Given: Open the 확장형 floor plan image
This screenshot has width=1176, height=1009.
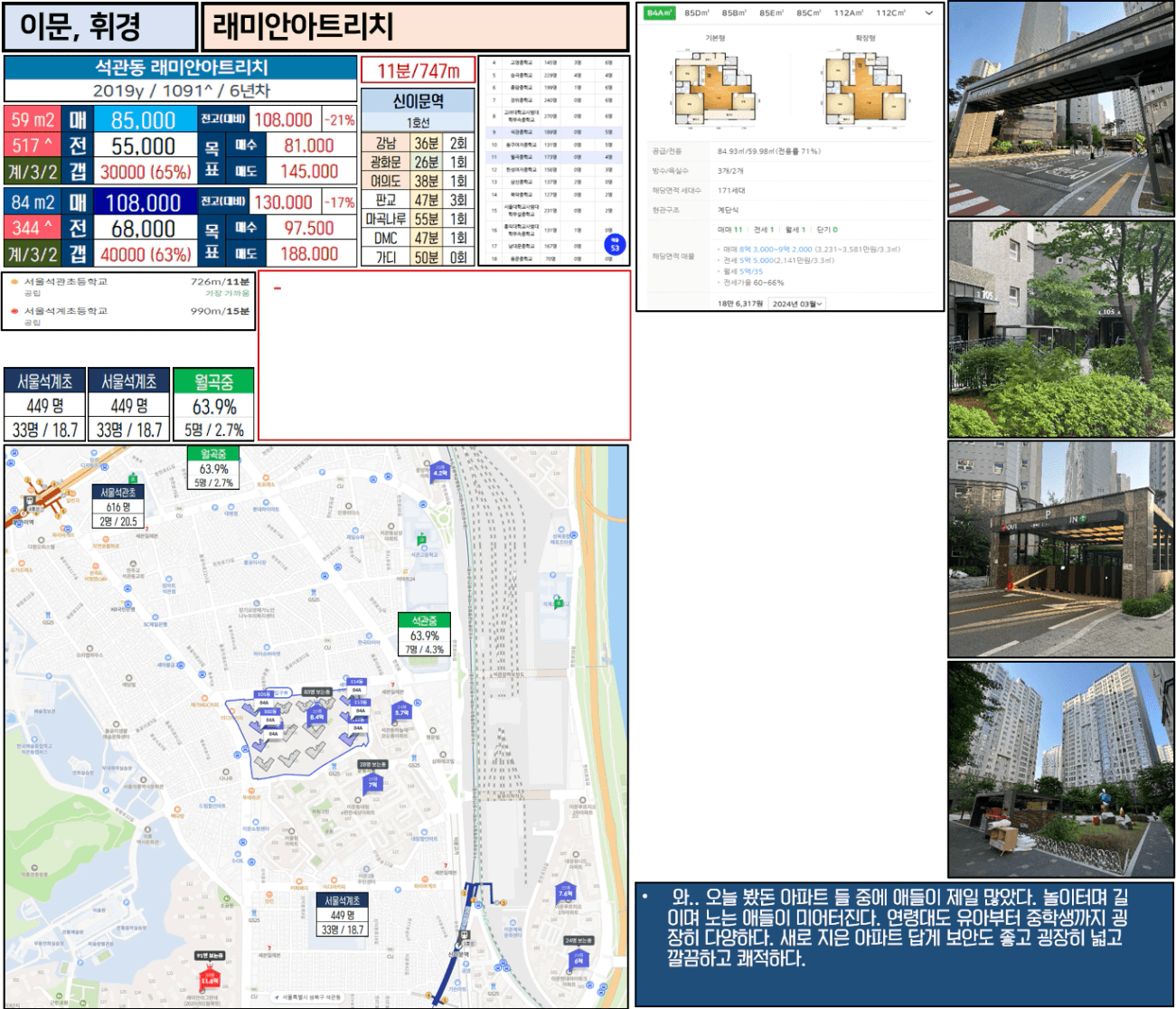Looking at the screenshot, I should pos(865,89).
